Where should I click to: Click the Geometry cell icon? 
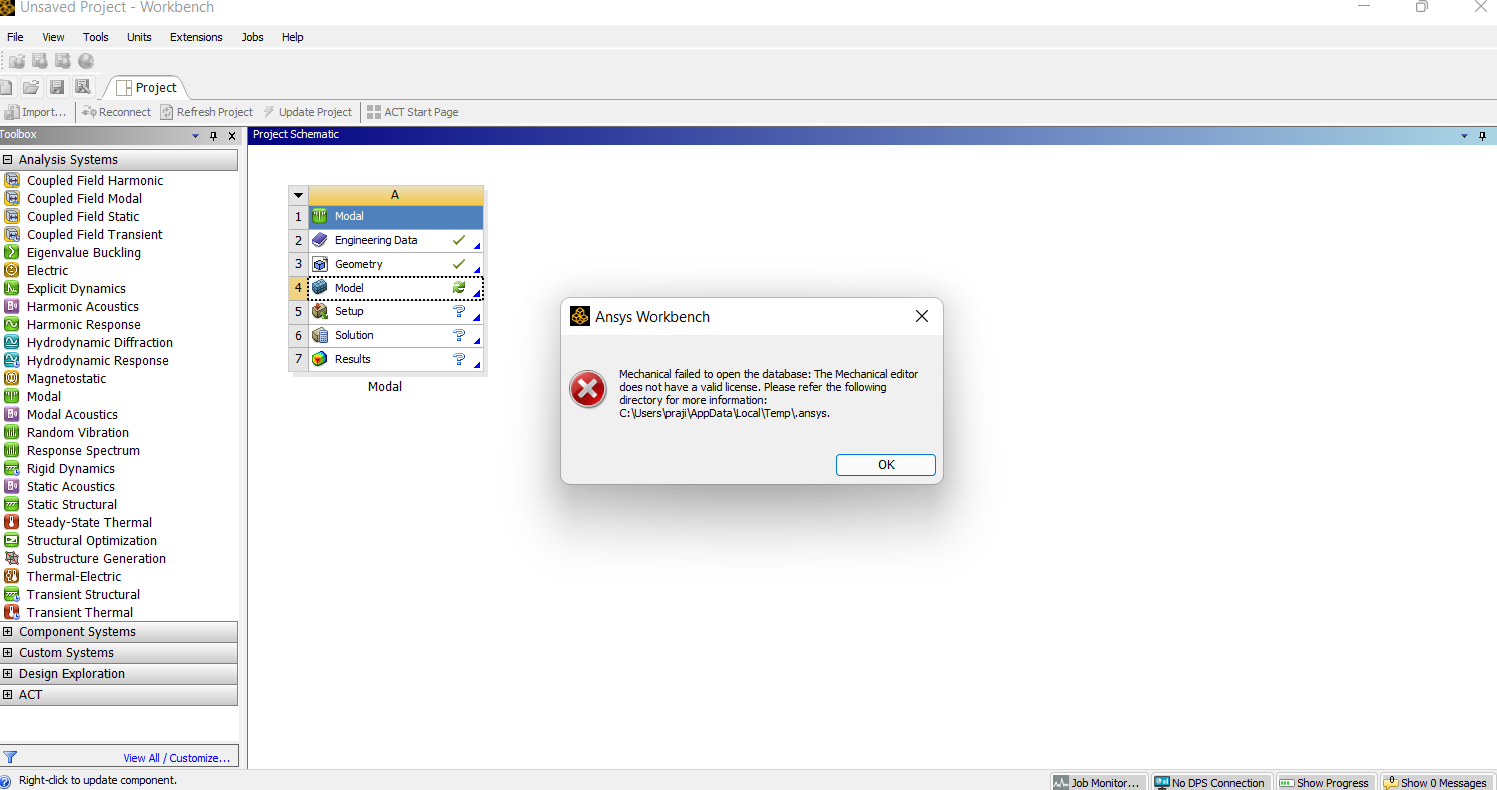(x=320, y=264)
